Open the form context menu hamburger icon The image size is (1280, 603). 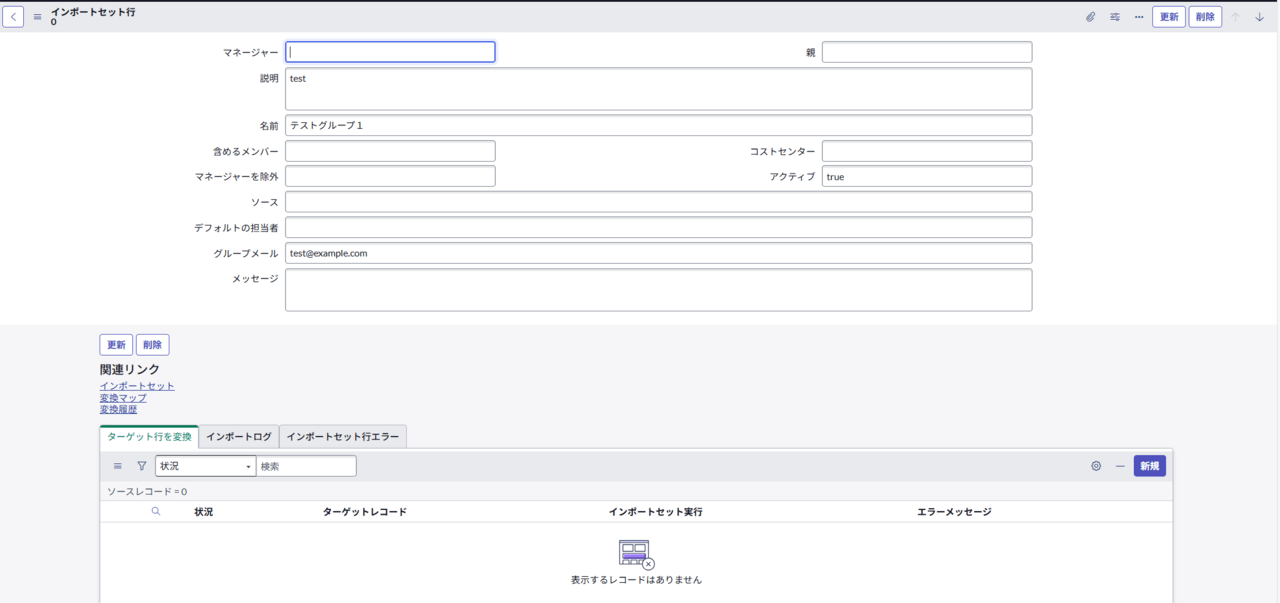[38, 17]
